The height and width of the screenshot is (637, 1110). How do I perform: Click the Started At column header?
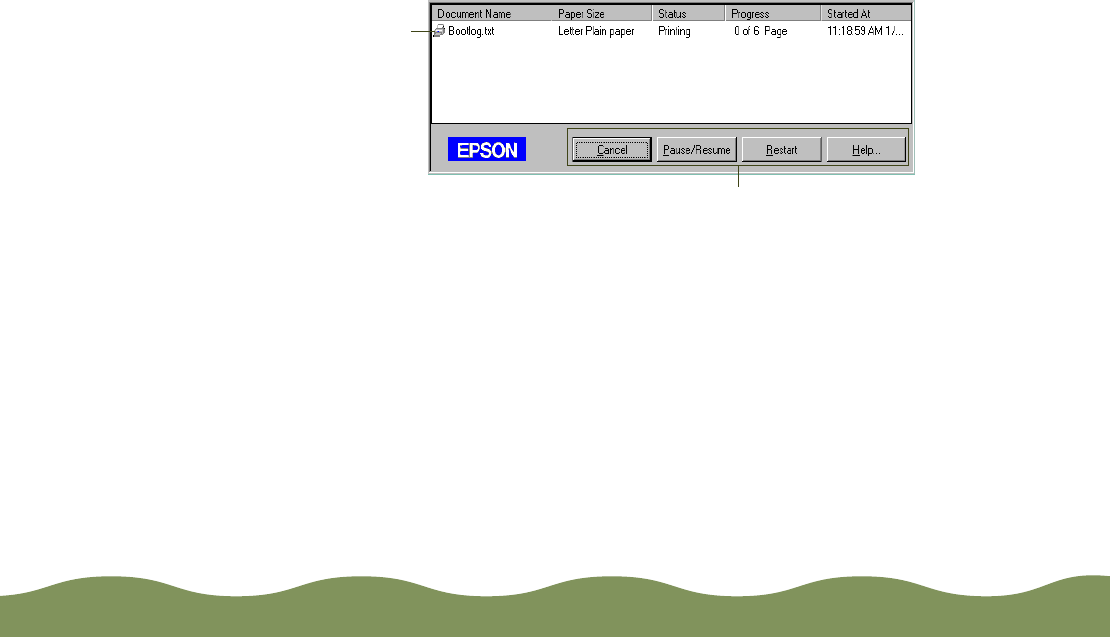tap(866, 13)
